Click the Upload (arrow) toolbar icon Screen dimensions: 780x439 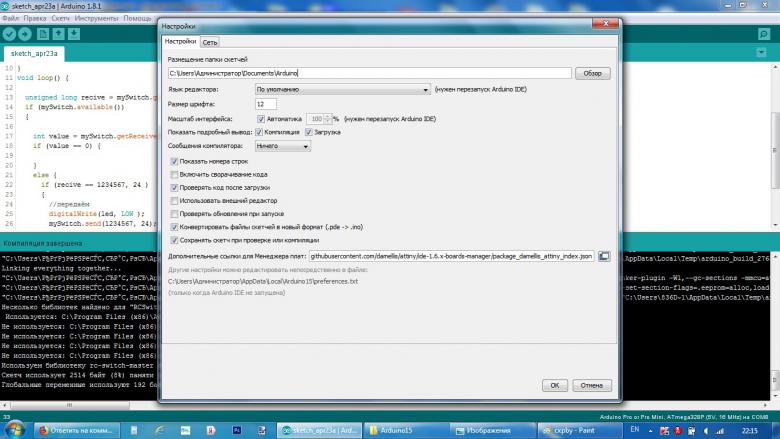(25, 34)
